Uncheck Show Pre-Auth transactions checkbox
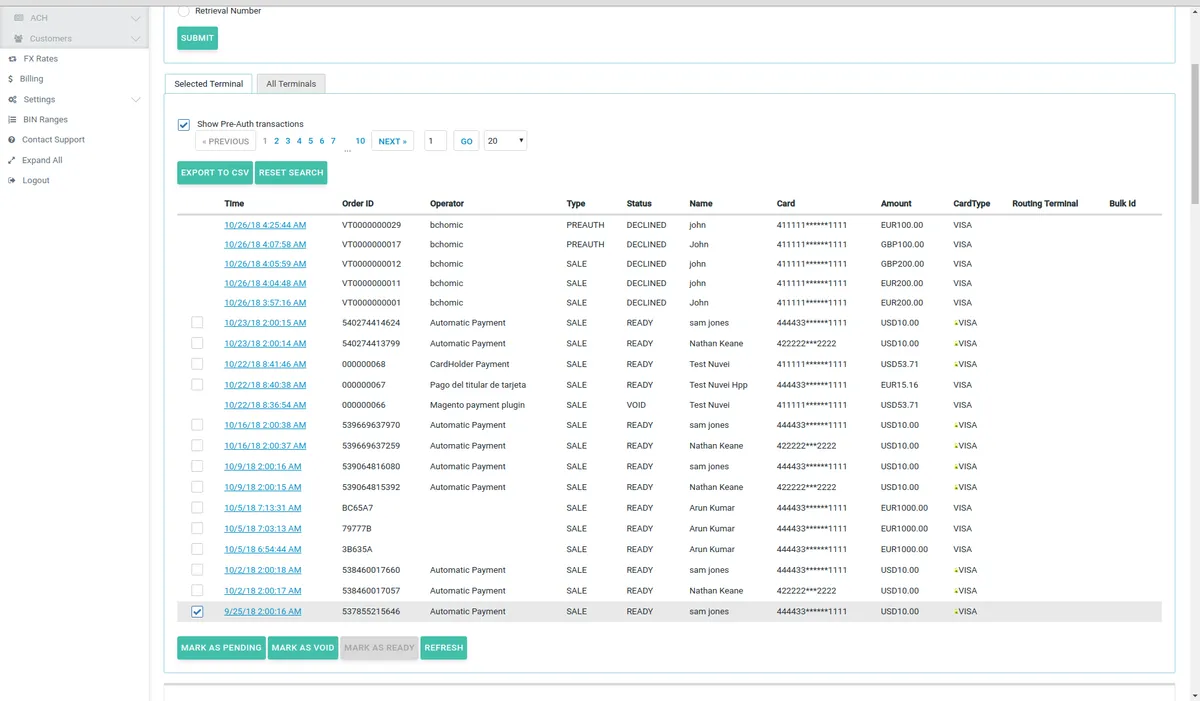The height and width of the screenshot is (701, 1200). pyautogui.click(x=184, y=125)
